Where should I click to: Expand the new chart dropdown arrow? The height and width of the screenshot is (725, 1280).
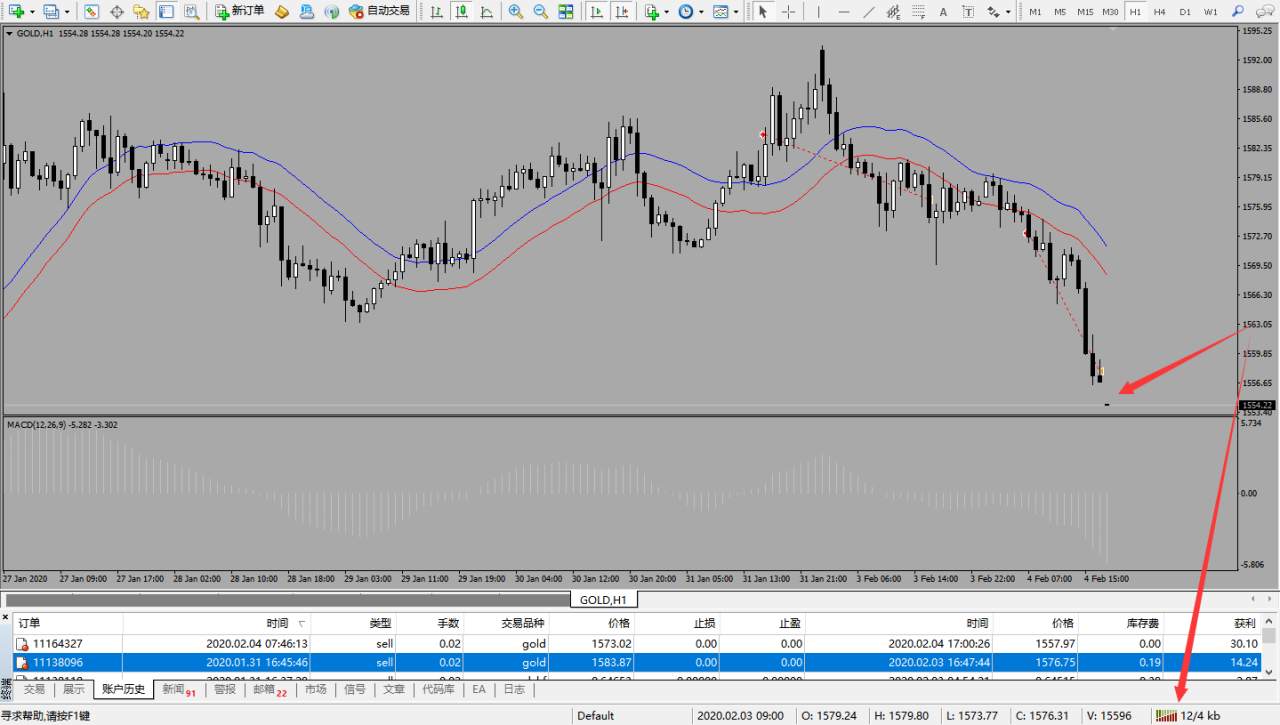click(32, 12)
